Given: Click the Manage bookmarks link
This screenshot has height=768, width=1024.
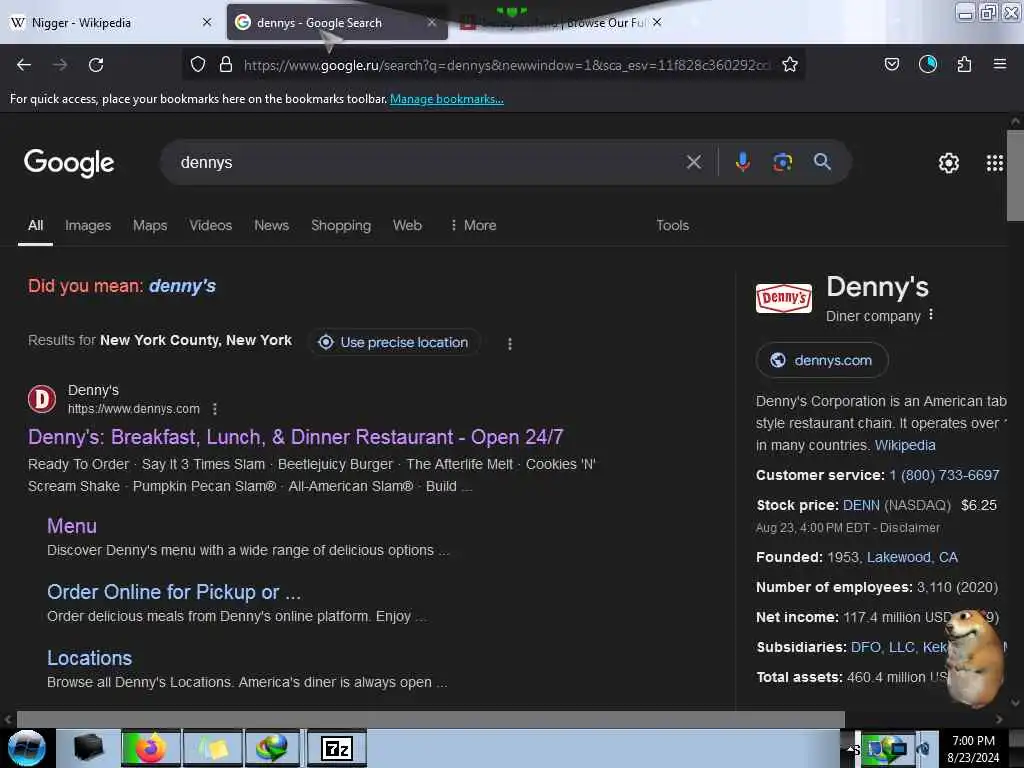Looking at the screenshot, I should pos(447,99).
